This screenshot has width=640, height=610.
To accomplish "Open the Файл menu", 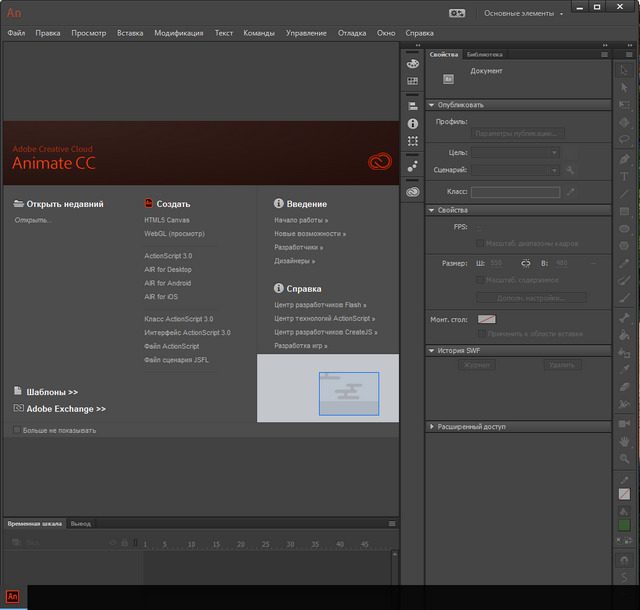I will [x=16, y=33].
